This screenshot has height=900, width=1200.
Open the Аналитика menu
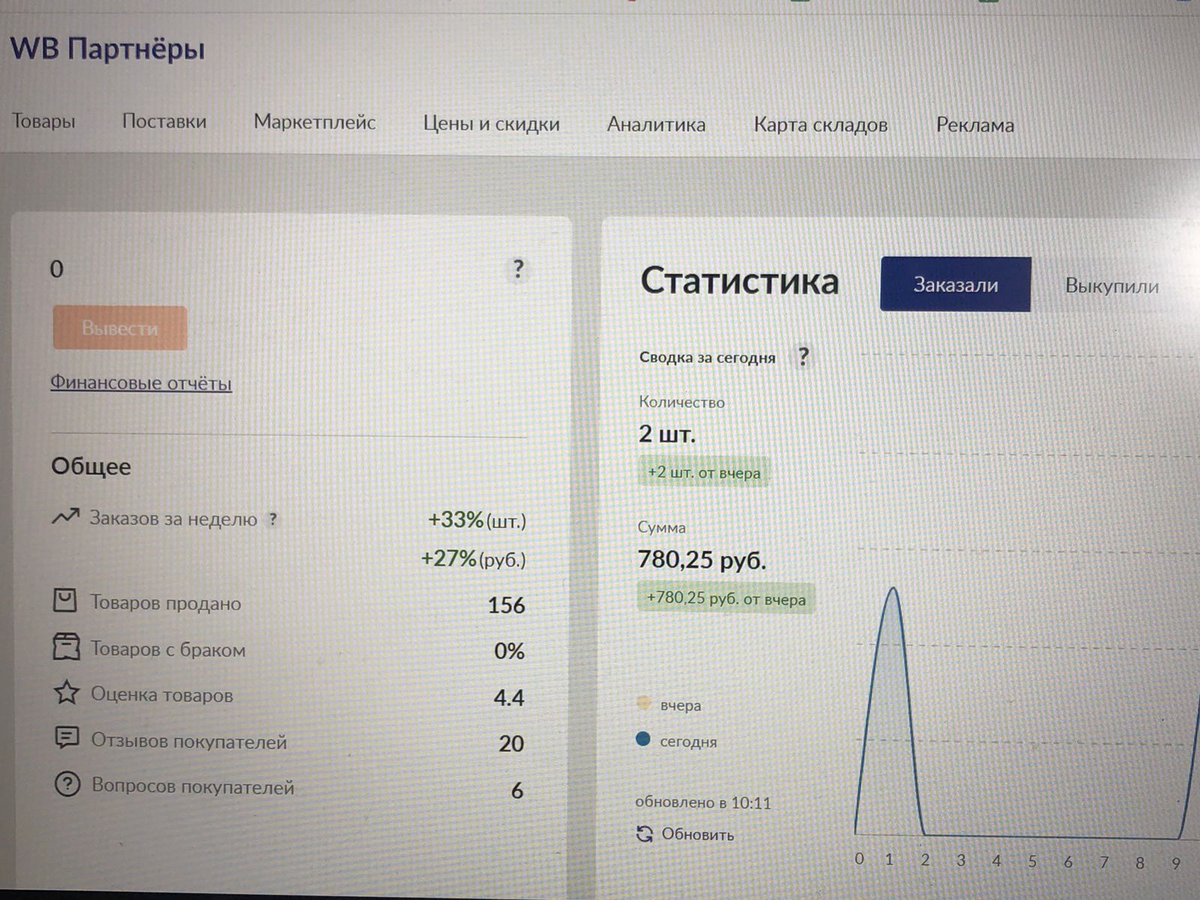(x=656, y=125)
